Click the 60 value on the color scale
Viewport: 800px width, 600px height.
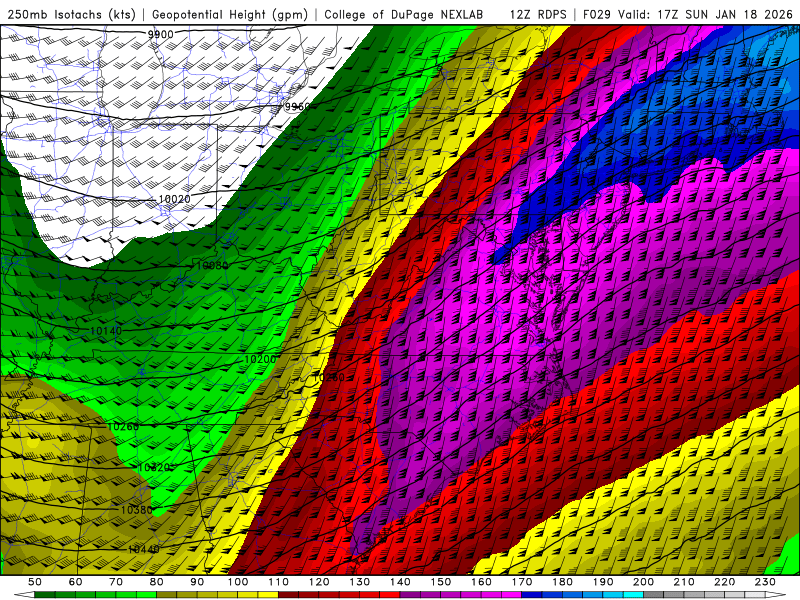[x=76, y=582]
